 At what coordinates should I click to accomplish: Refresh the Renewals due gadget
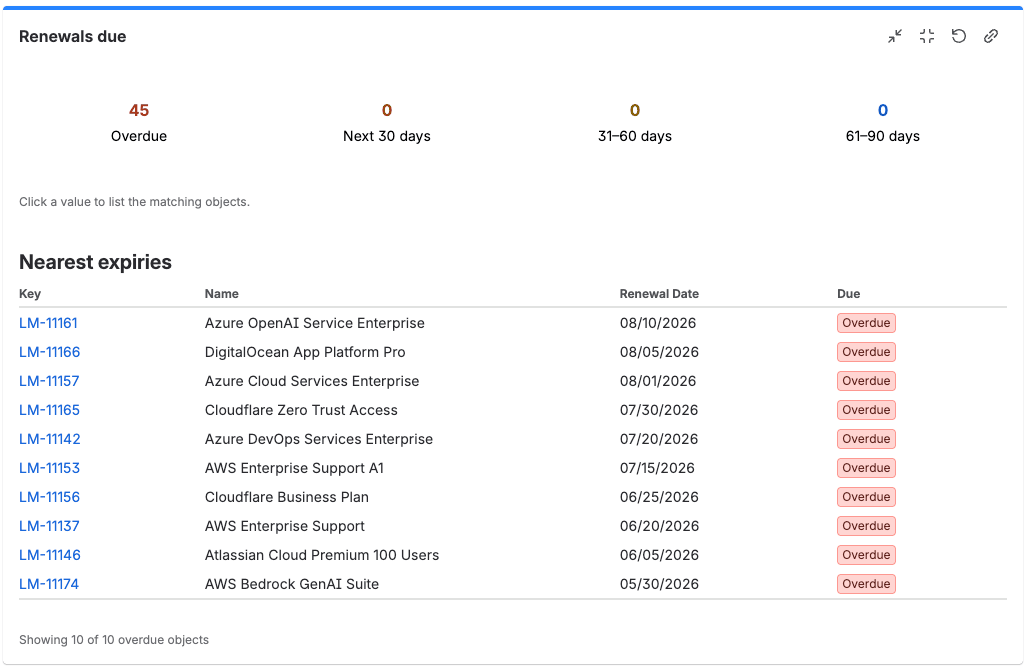[959, 37]
